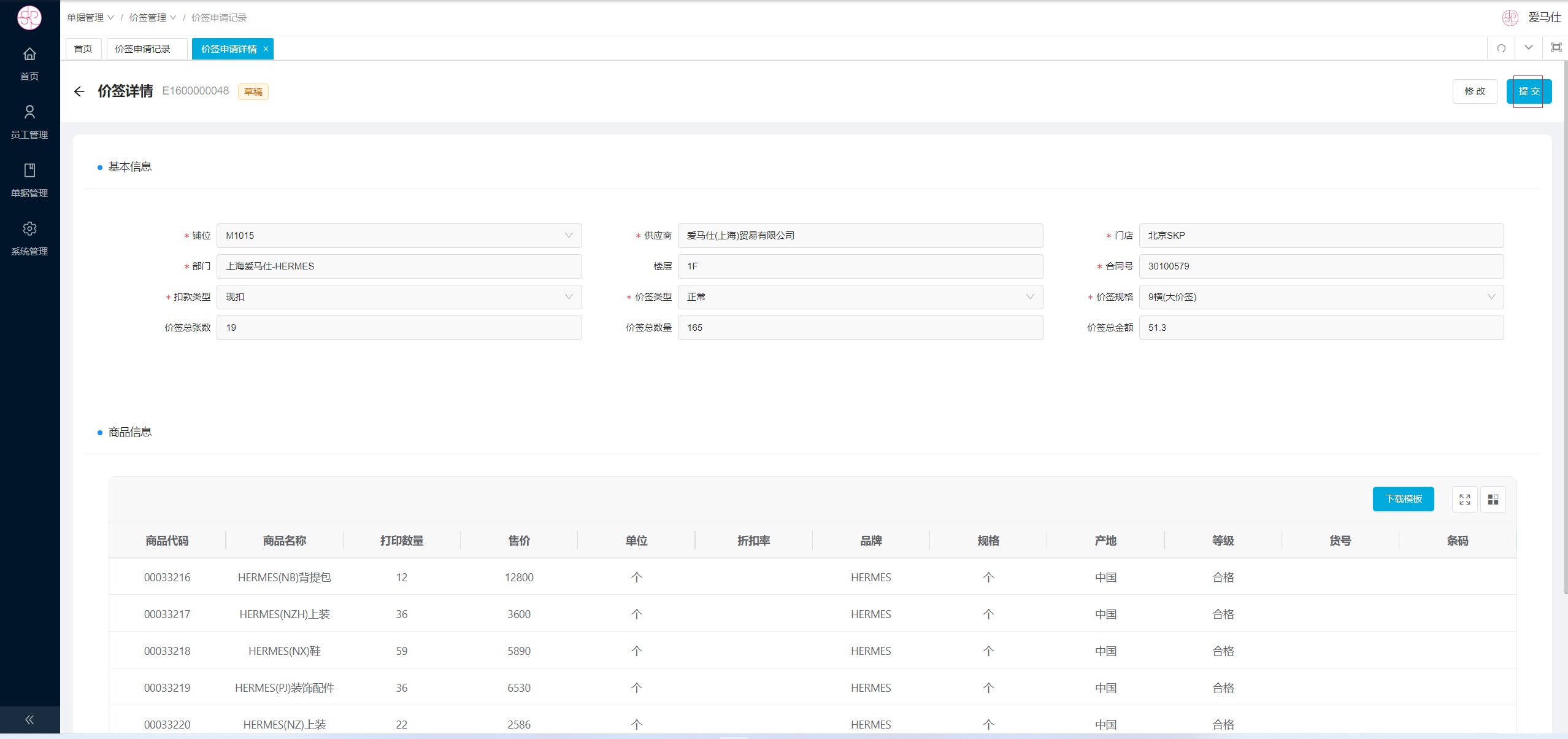The image size is (1568, 739).
Task: Click the 折扣率 column header
Action: (754, 541)
